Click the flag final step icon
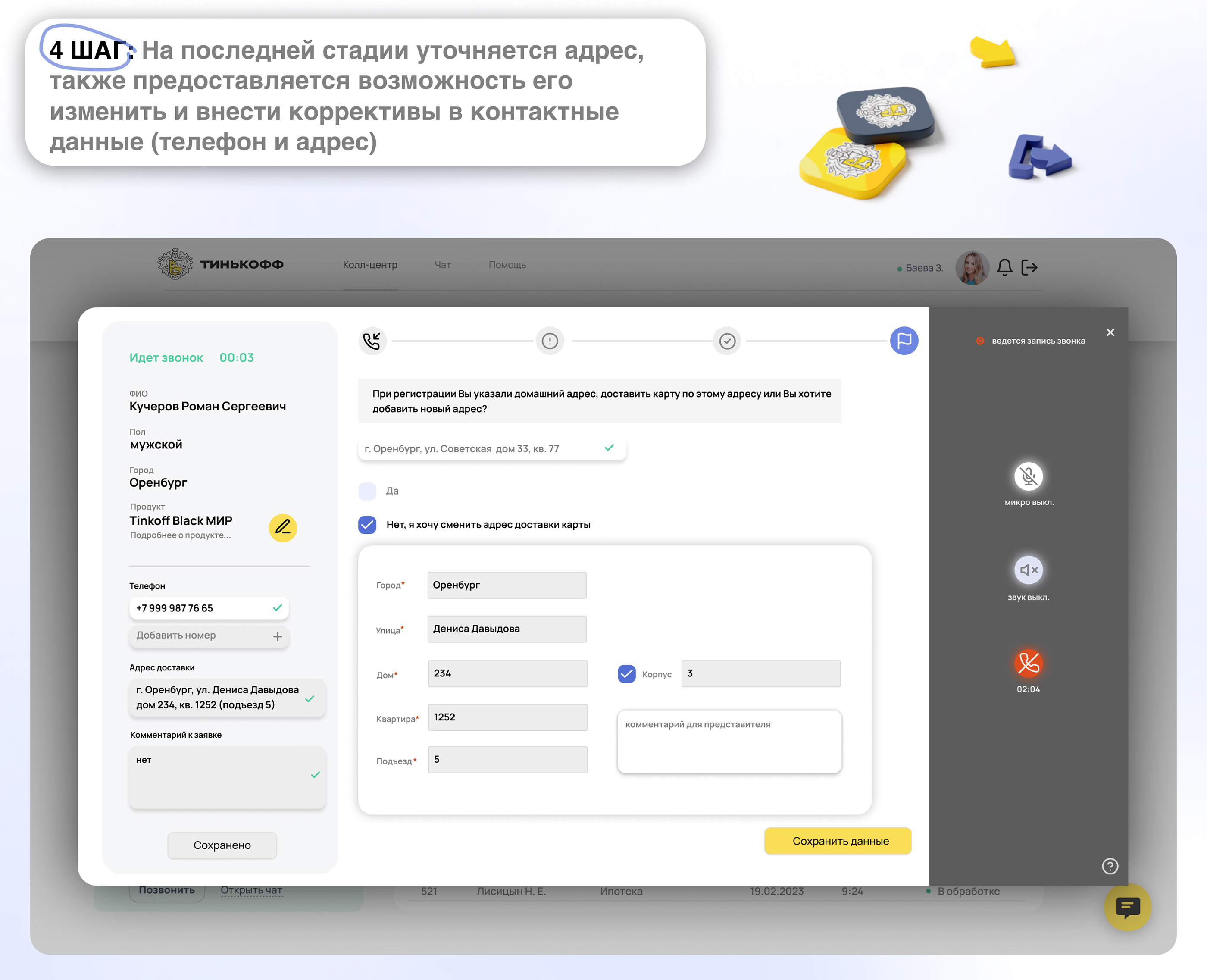 pos(904,341)
